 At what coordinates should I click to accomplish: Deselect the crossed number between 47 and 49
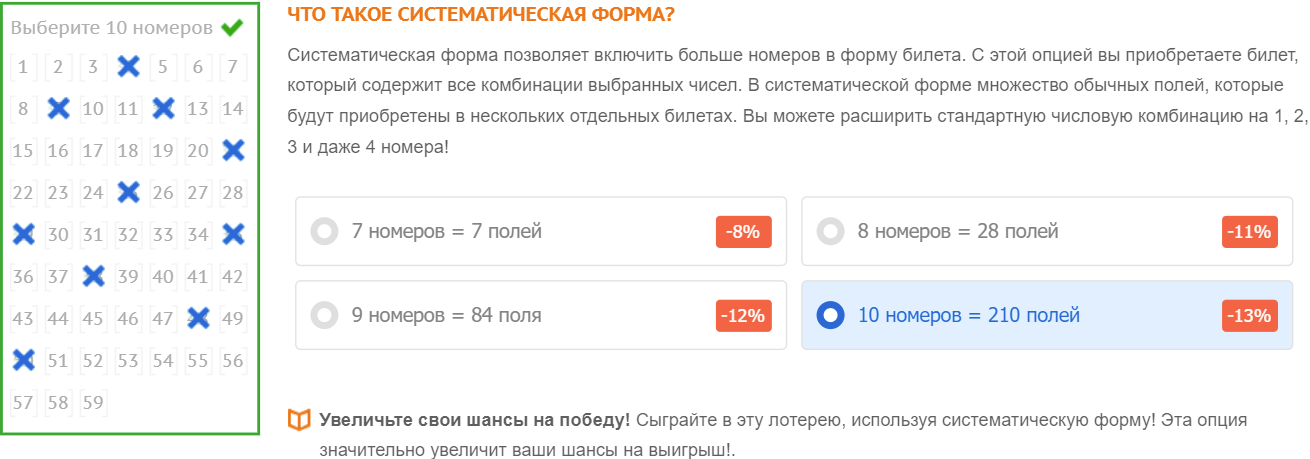pos(198,318)
